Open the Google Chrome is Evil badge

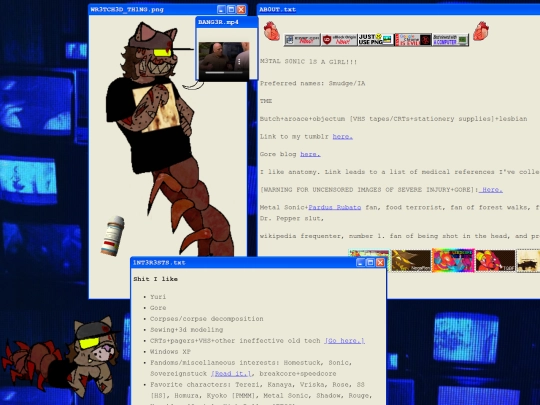tap(413, 40)
